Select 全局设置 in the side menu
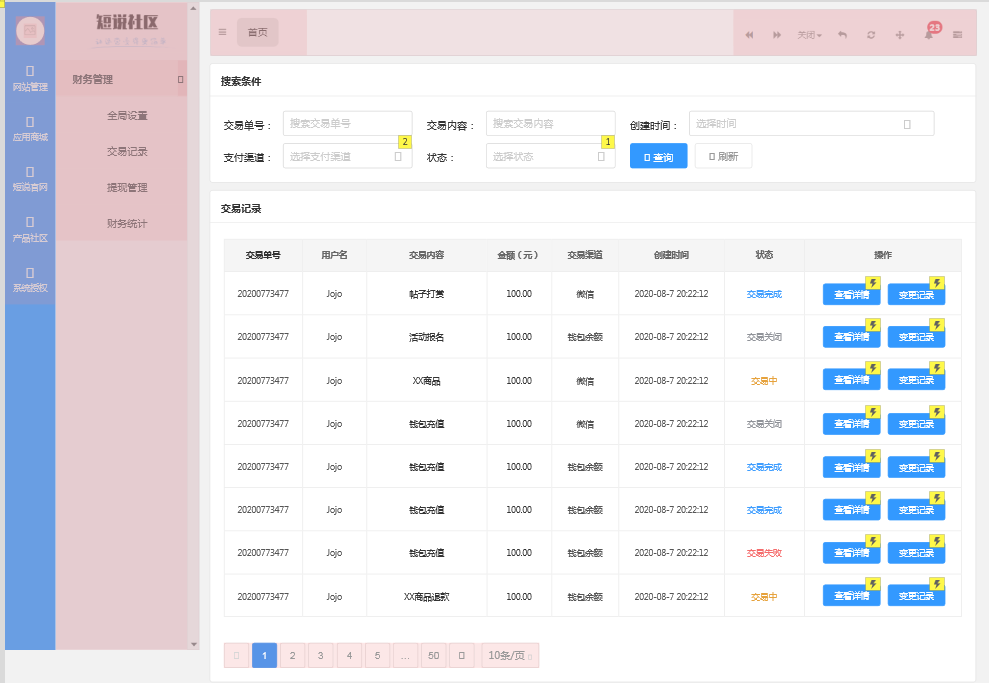 pos(127,115)
